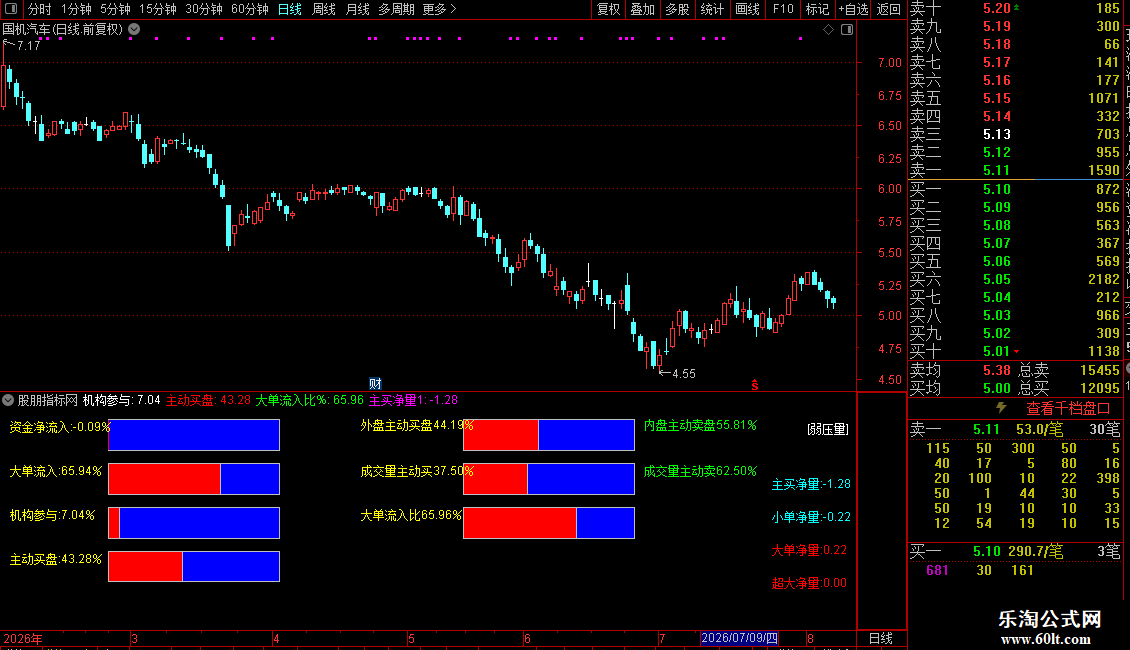The height and width of the screenshot is (650, 1130).
Task: Switch to 30分钟 period tab
Action: 204,9
